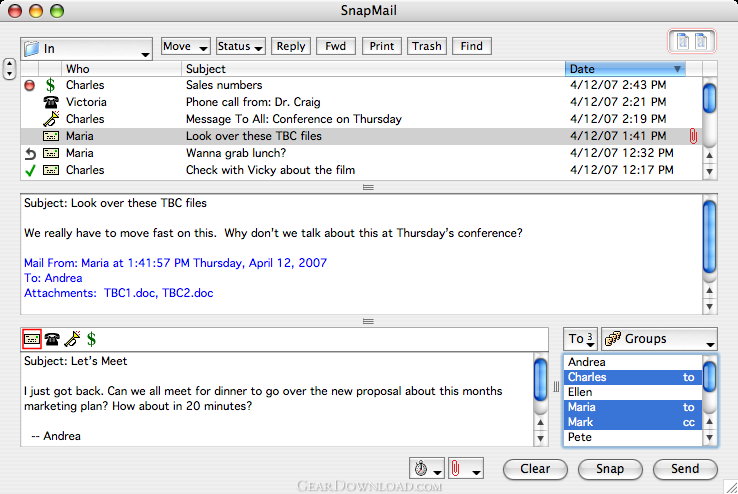Open the stopwatch timer menu
This screenshot has width=738, height=494.
point(427,469)
